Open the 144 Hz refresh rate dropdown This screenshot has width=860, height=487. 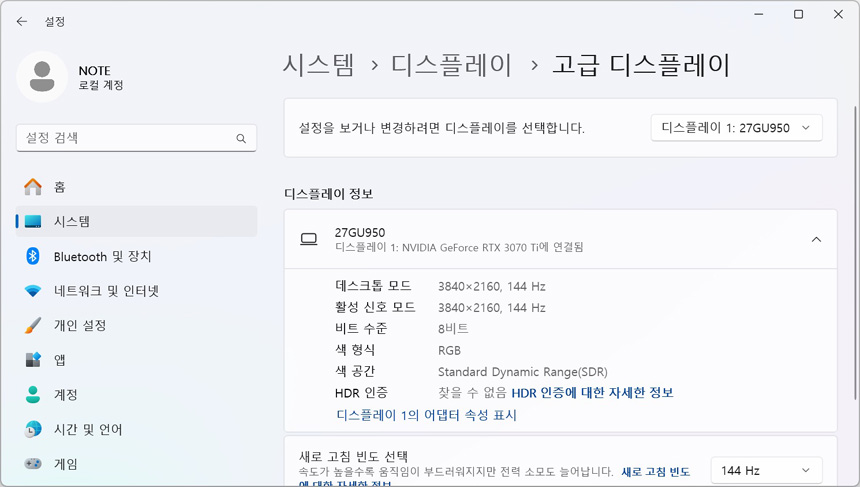766,470
